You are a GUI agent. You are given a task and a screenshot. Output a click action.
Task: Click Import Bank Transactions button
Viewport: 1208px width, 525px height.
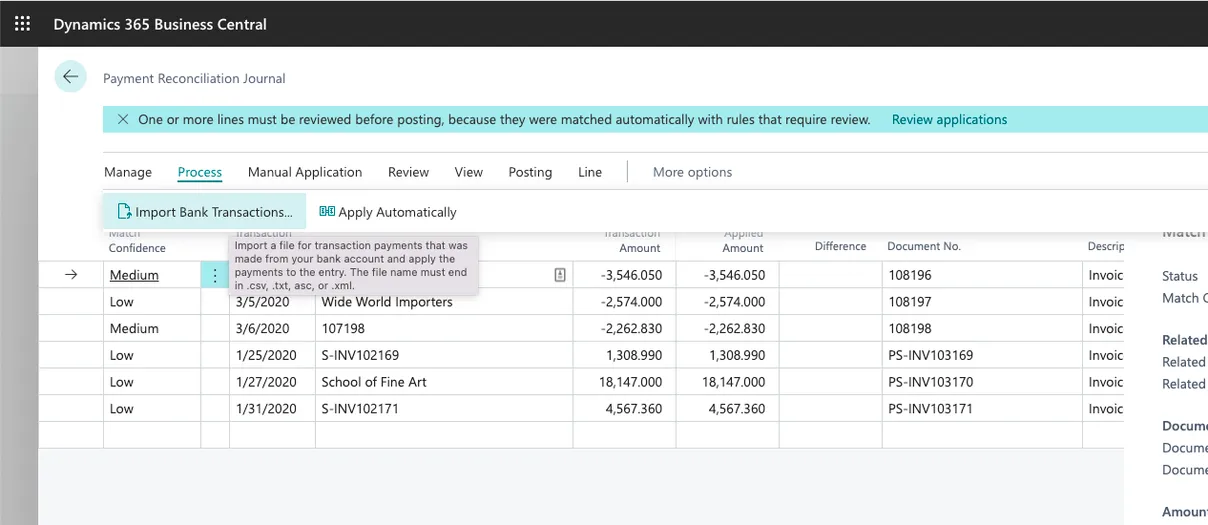pos(205,212)
